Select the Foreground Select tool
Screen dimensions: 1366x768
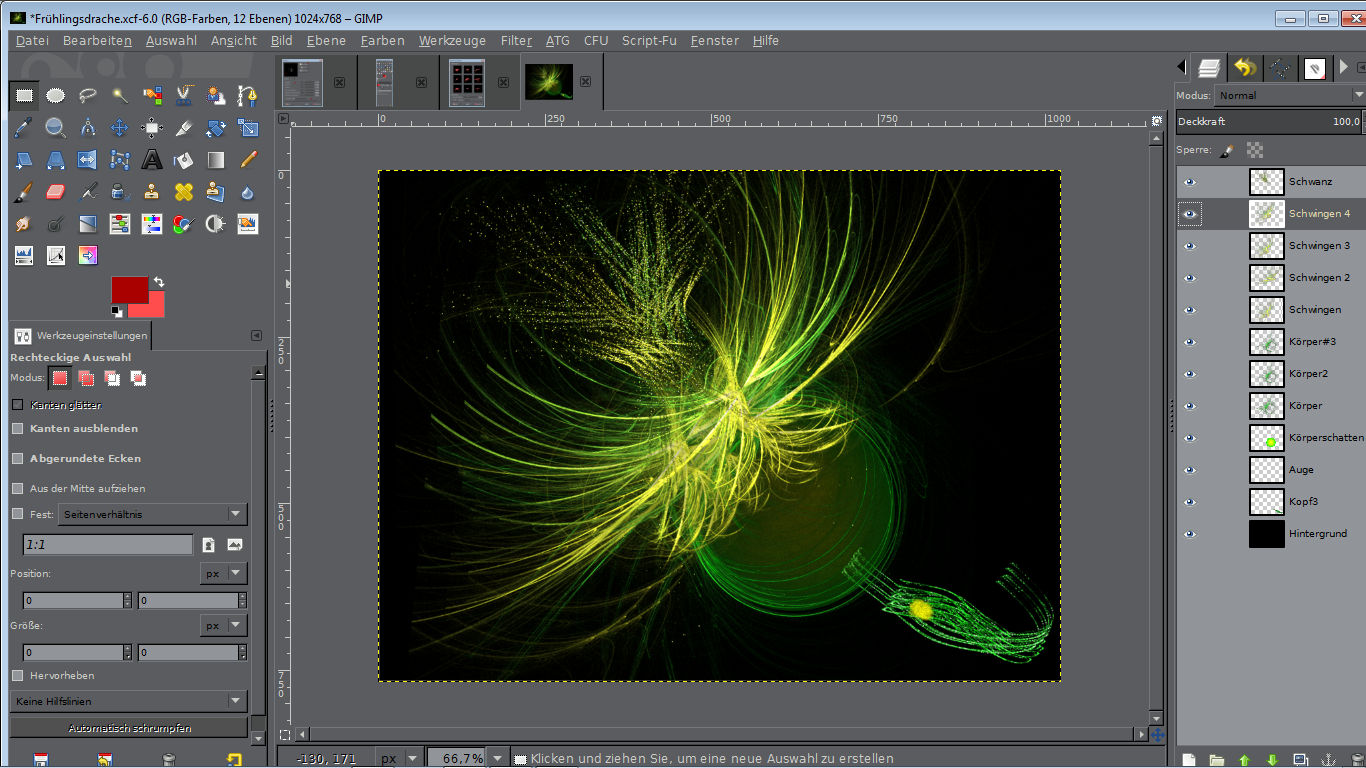216,96
